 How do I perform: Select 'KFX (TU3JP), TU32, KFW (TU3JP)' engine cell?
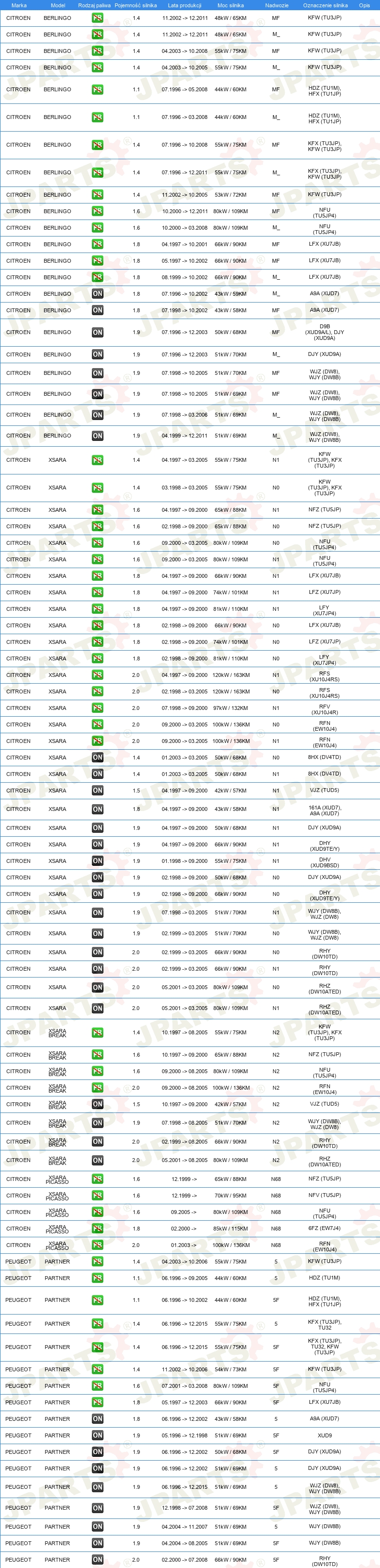pos(325,1347)
